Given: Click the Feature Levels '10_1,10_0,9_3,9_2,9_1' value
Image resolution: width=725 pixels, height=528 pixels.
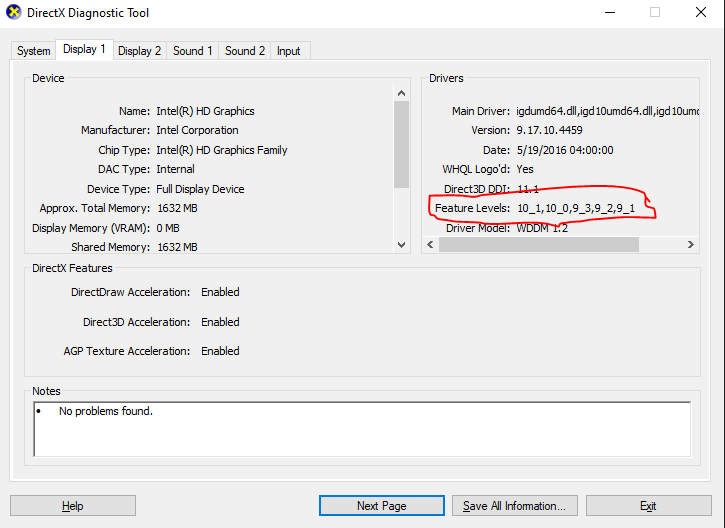Looking at the screenshot, I should 576,209.
